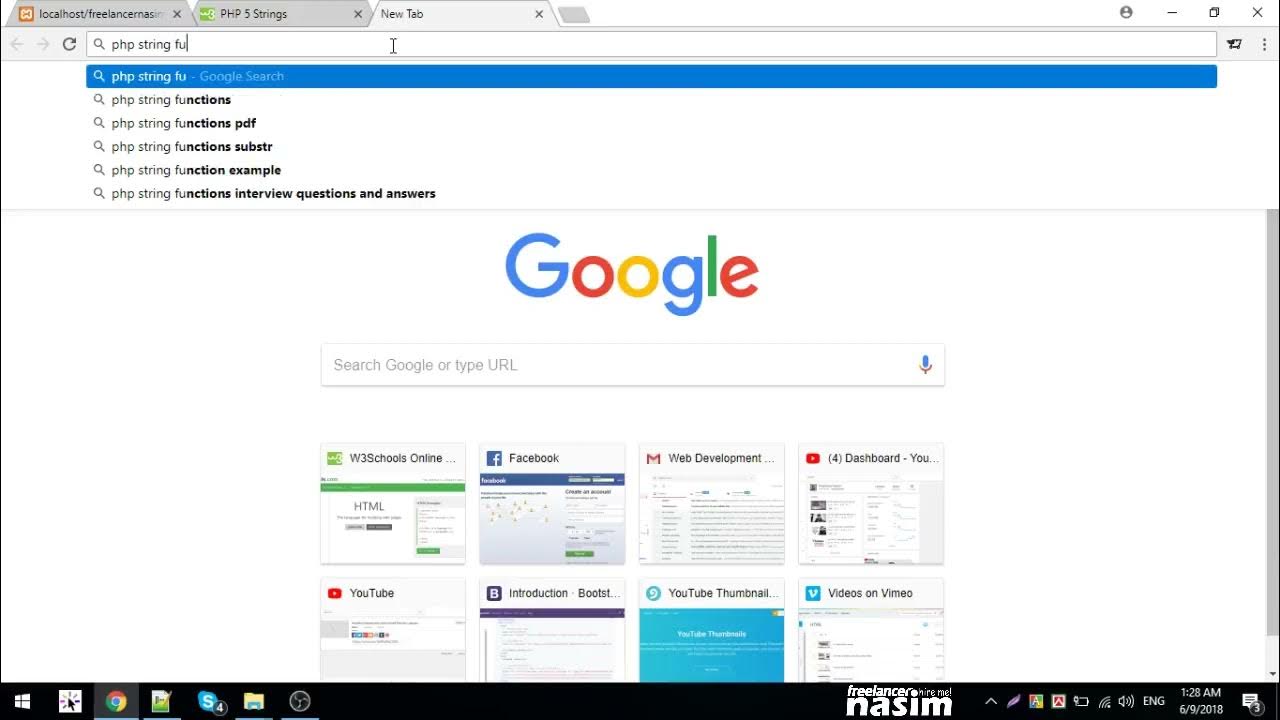The height and width of the screenshot is (720, 1280).
Task: Click the browser reload button
Action: tap(69, 44)
